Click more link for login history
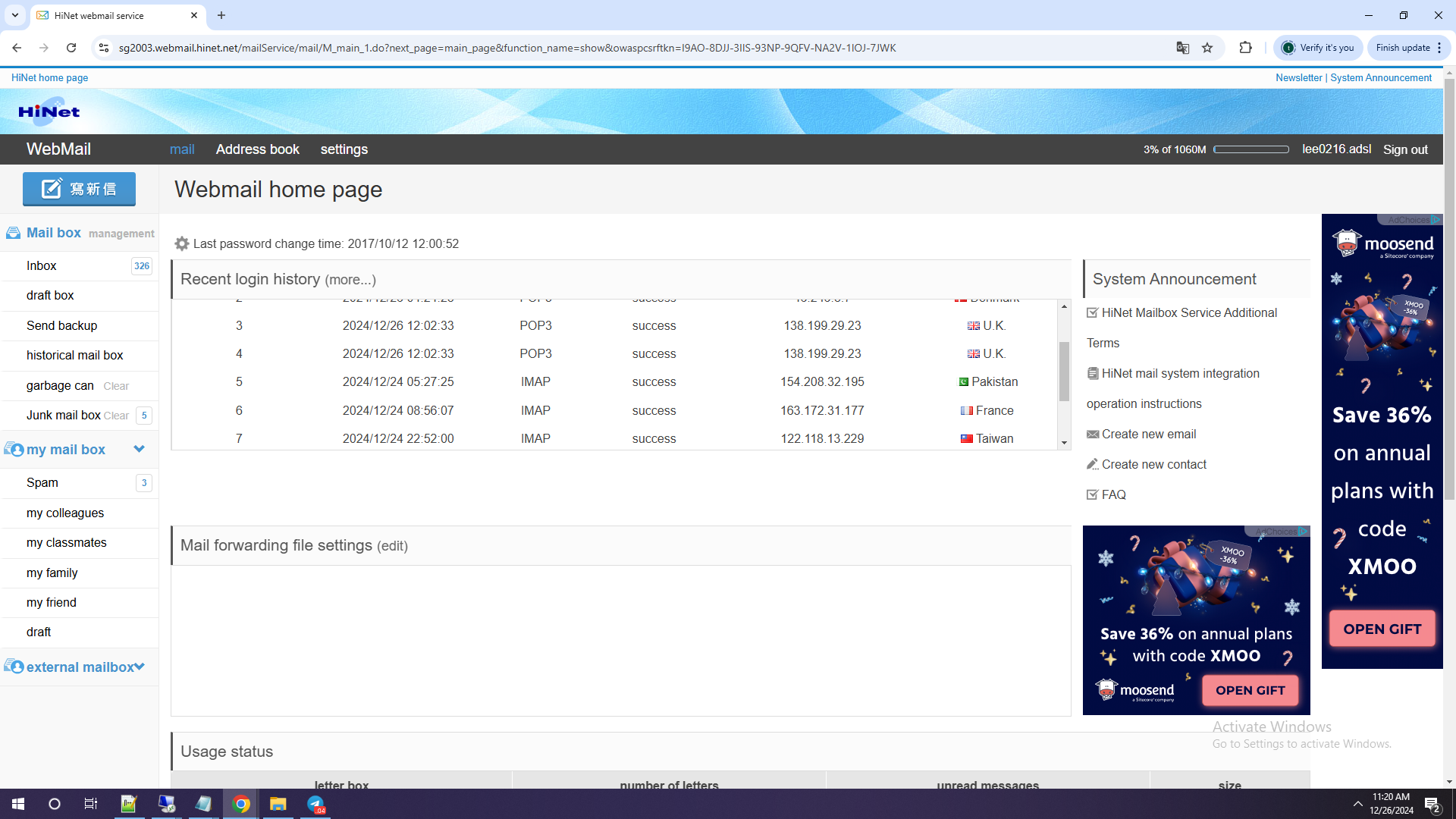 pos(350,280)
